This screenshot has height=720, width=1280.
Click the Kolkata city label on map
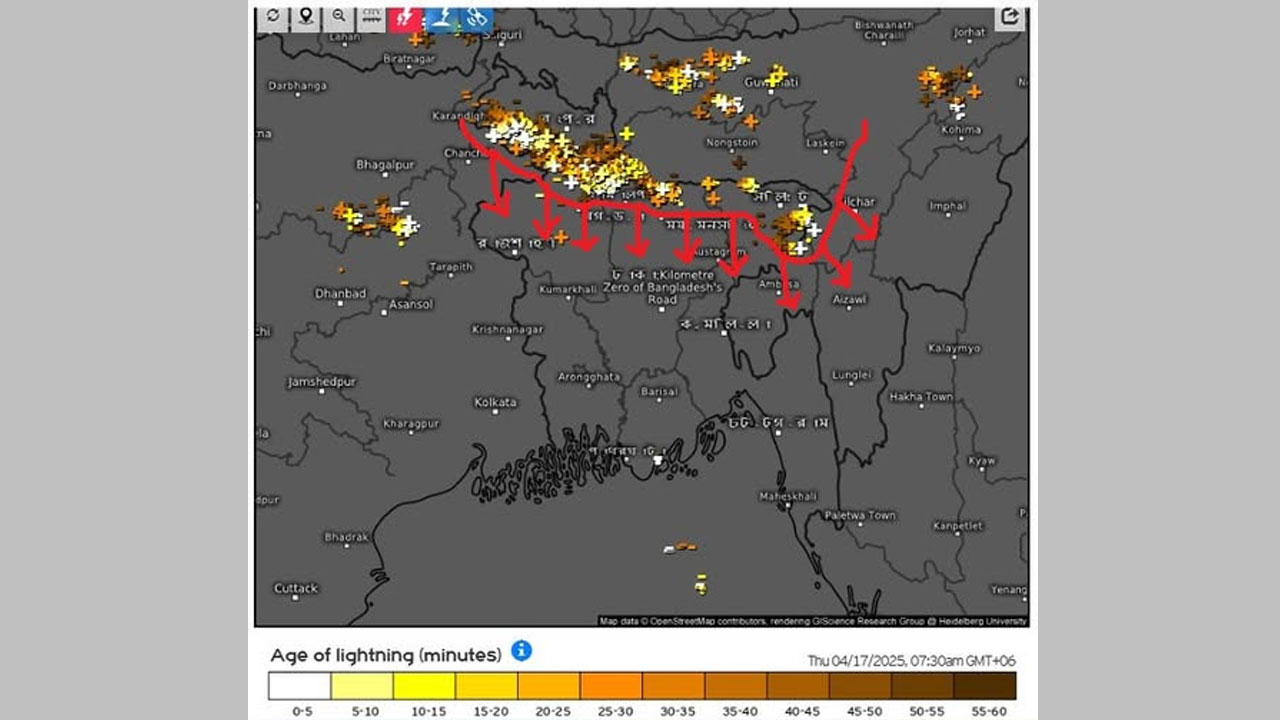click(x=495, y=402)
